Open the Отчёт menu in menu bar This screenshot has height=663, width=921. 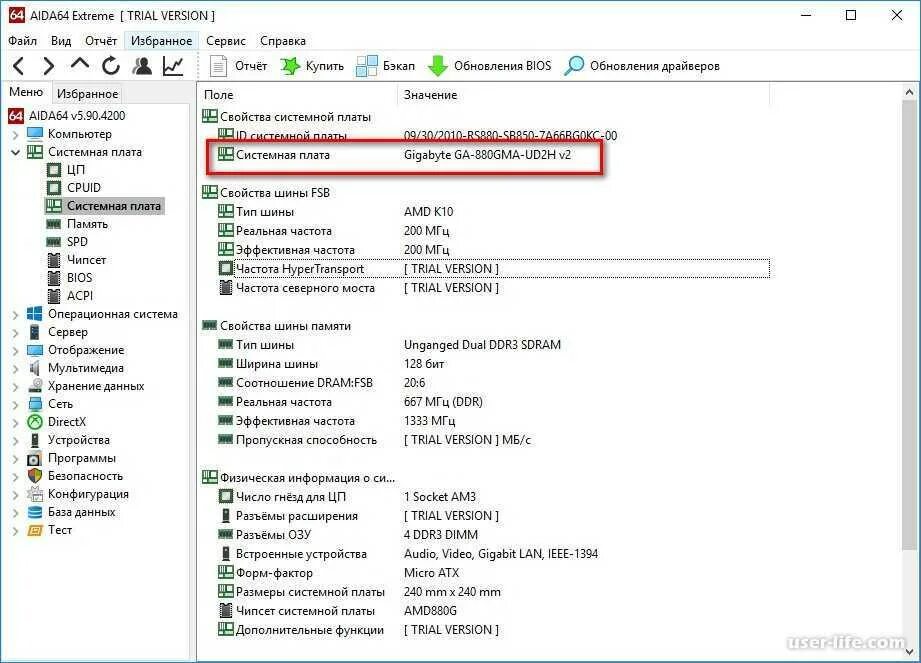tap(101, 41)
